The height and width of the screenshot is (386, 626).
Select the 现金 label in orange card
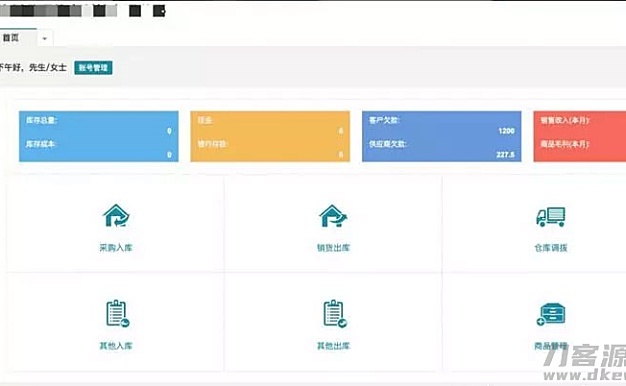pos(205,120)
